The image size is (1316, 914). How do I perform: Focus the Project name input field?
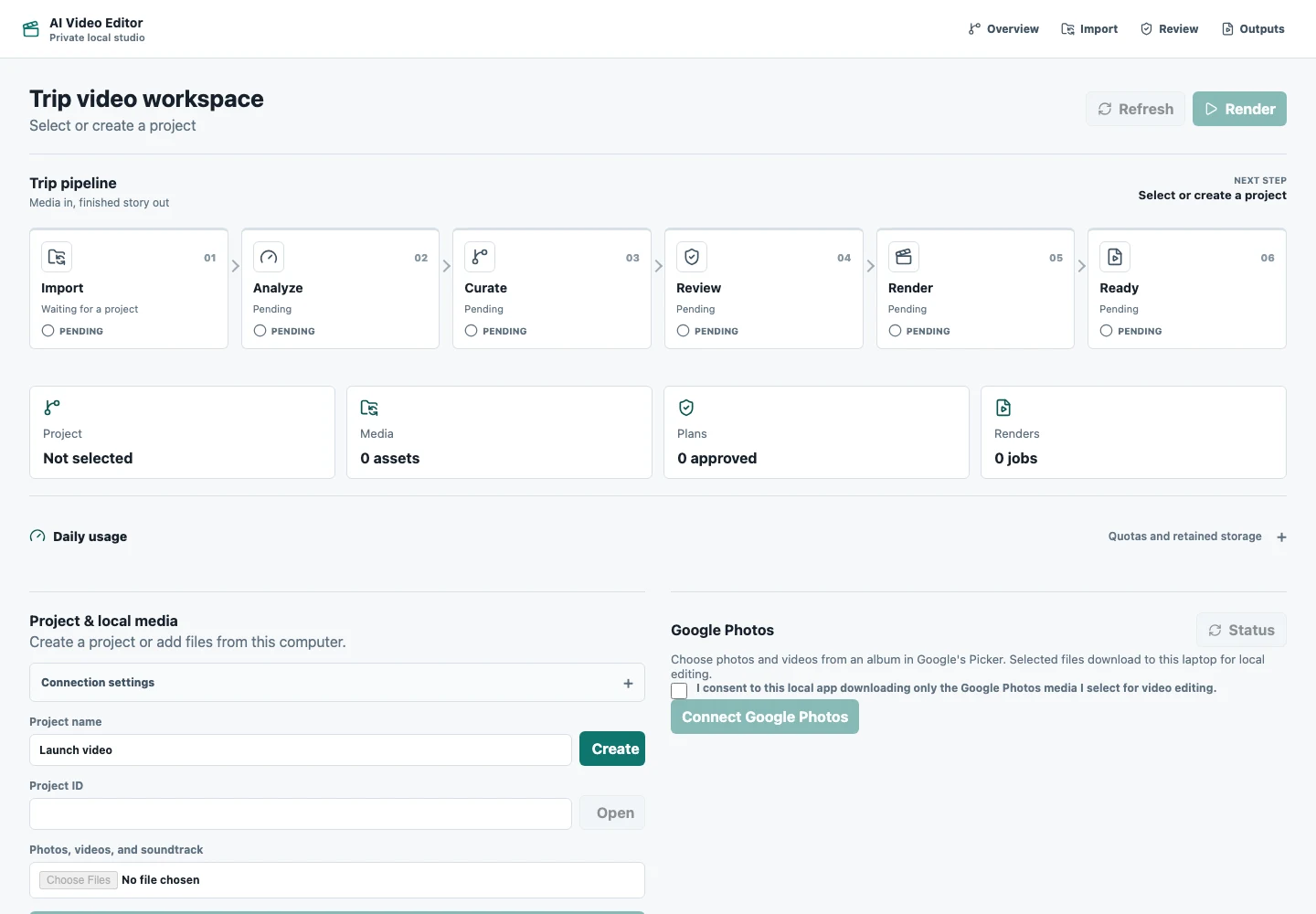pos(301,750)
